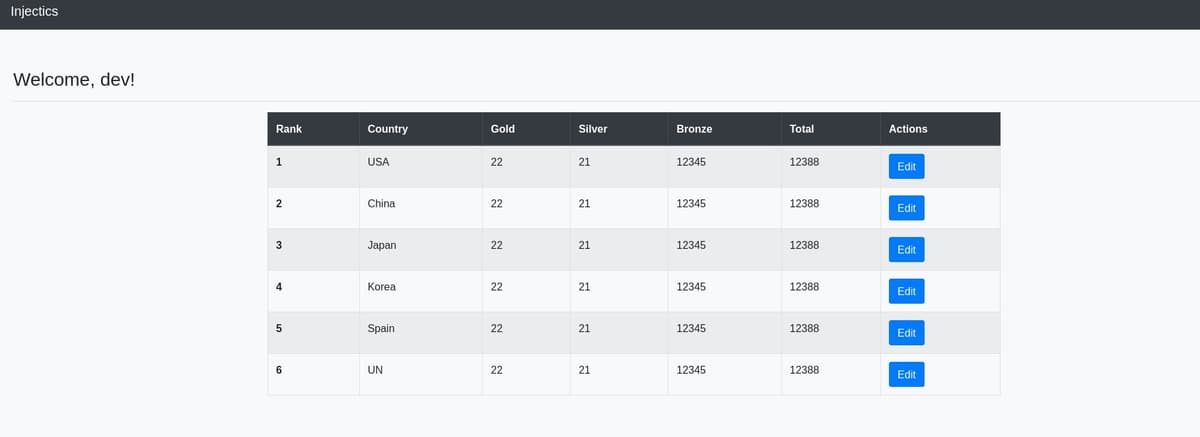
Task: Click the Rank column header
Action: point(289,129)
